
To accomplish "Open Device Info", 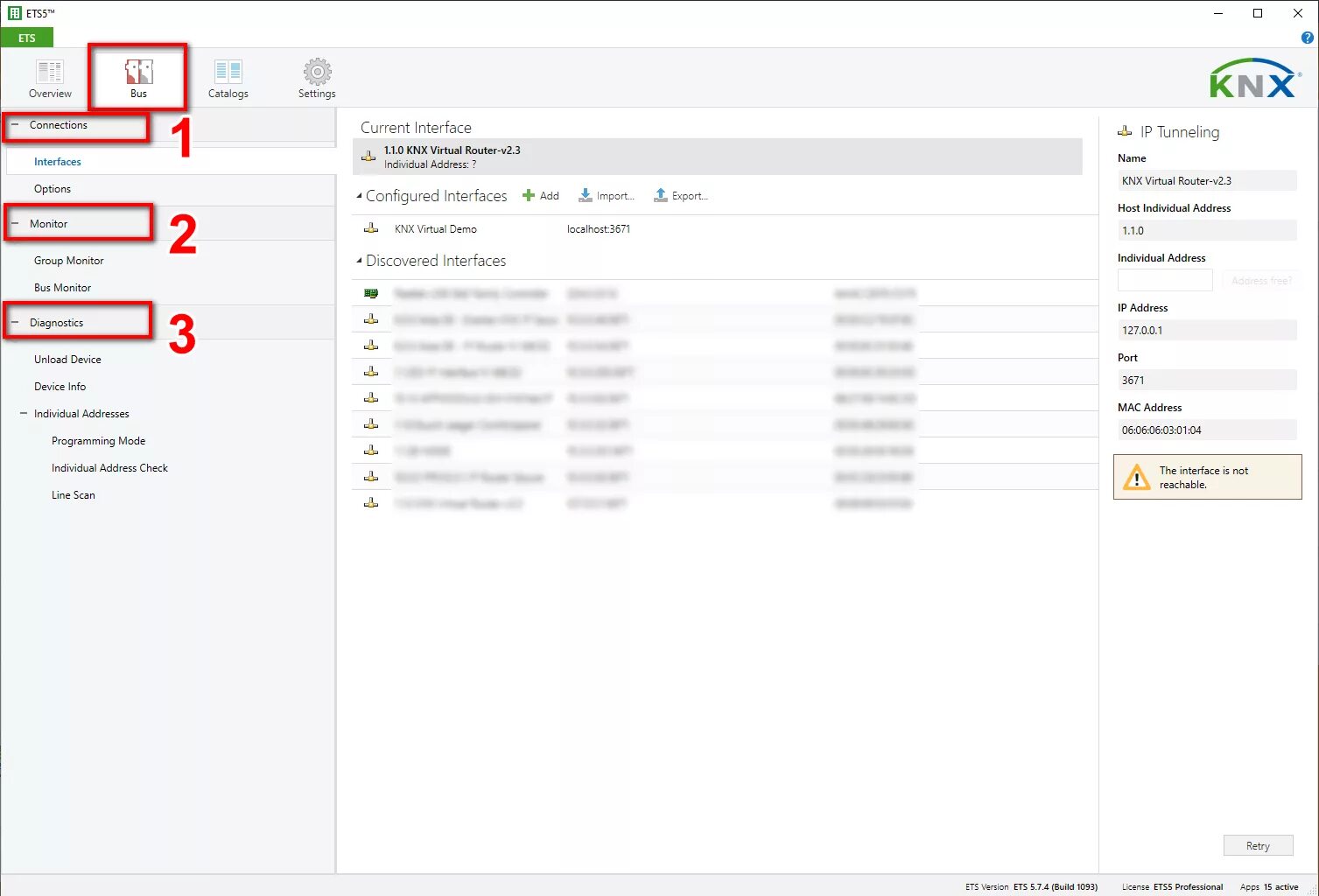I will point(60,387).
